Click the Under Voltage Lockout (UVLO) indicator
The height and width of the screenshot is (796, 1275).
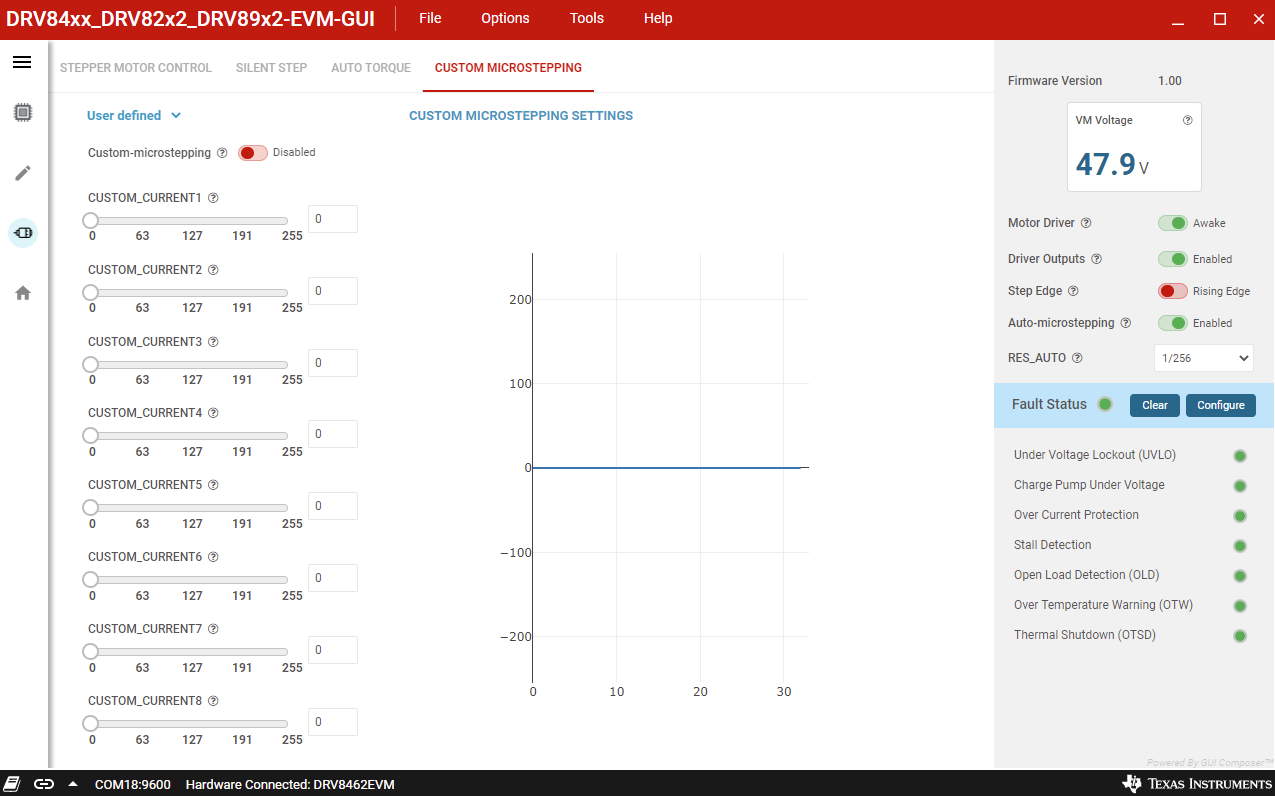tap(1240, 456)
